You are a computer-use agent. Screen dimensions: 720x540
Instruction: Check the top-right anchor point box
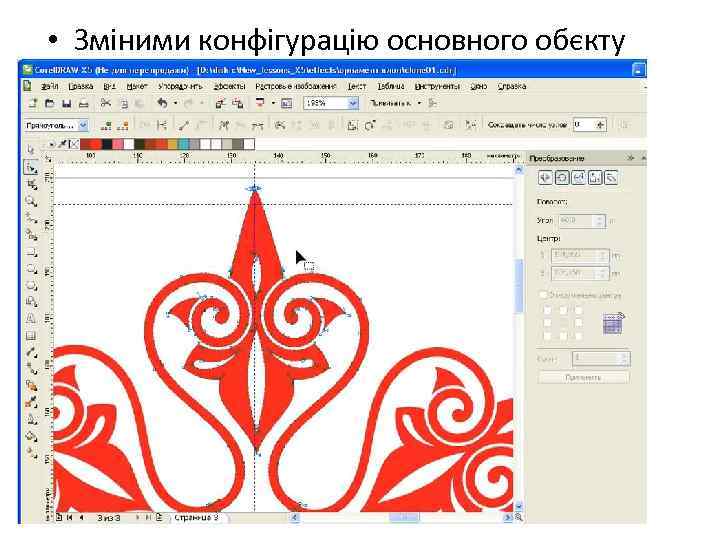pos(578,310)
